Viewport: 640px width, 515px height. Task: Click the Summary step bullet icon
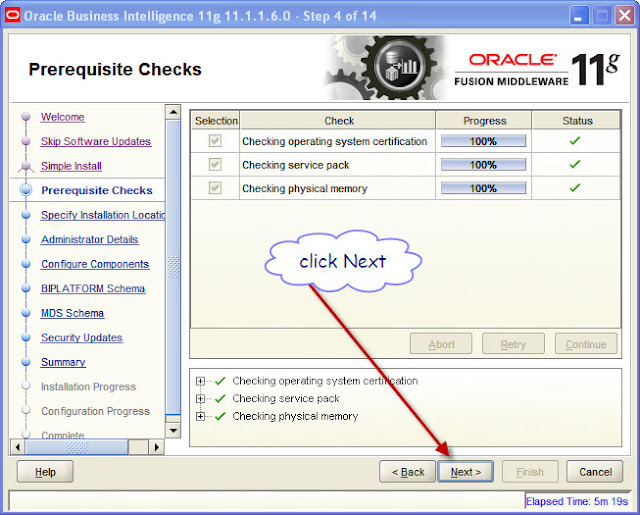click(x=26, y=362)
